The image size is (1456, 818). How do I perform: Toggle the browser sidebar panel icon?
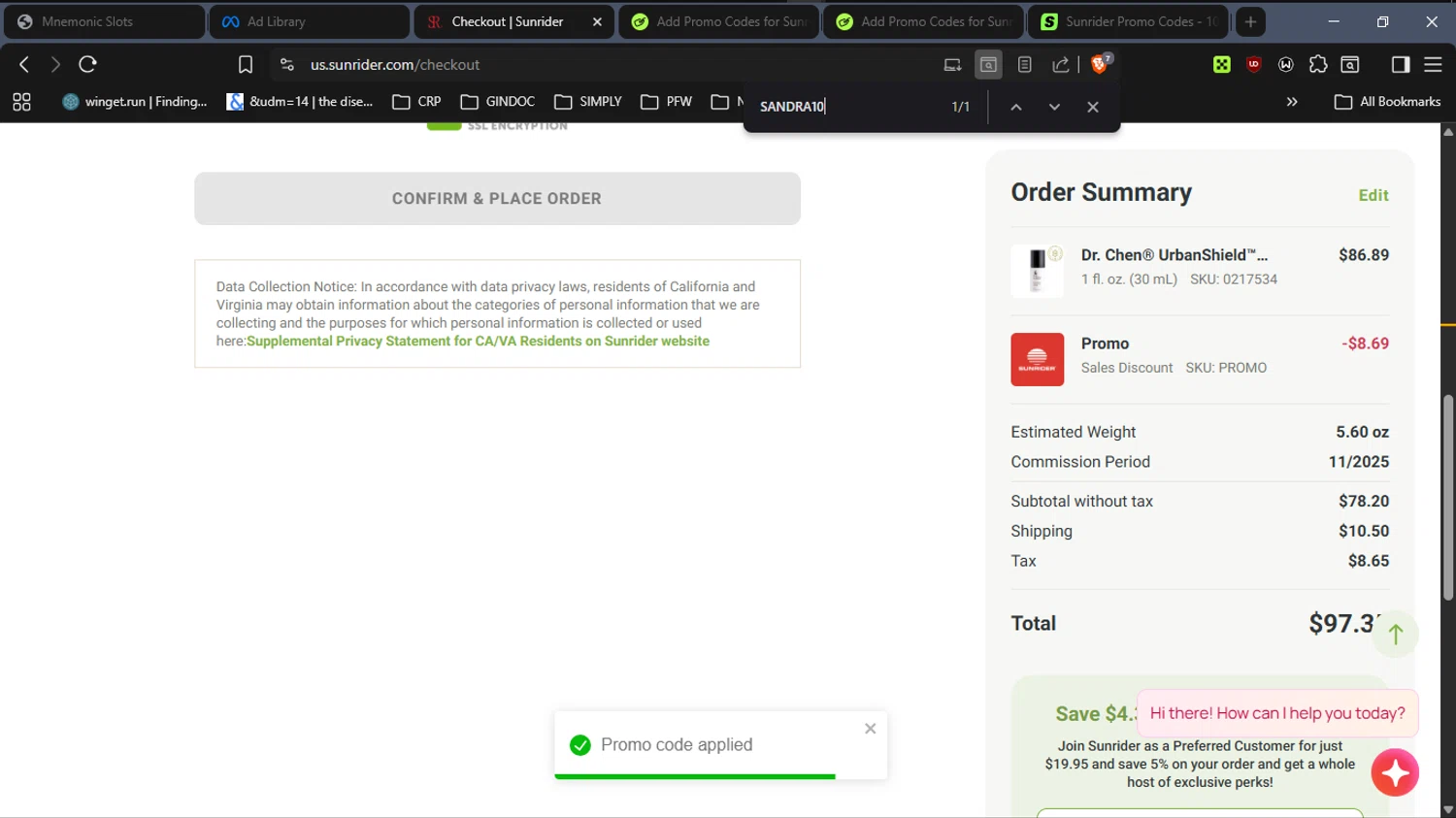1401,65
